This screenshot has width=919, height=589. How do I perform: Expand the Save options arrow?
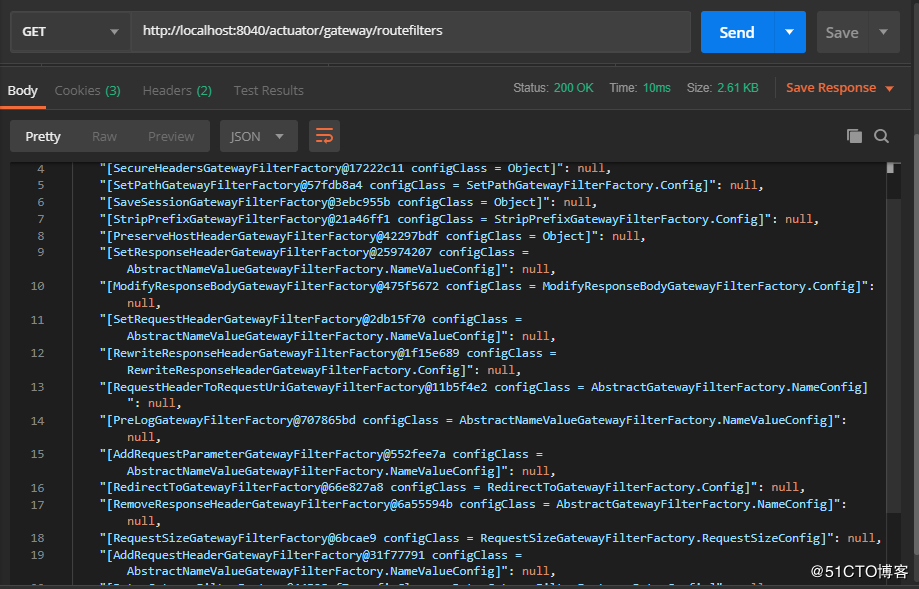coord(884,32)
